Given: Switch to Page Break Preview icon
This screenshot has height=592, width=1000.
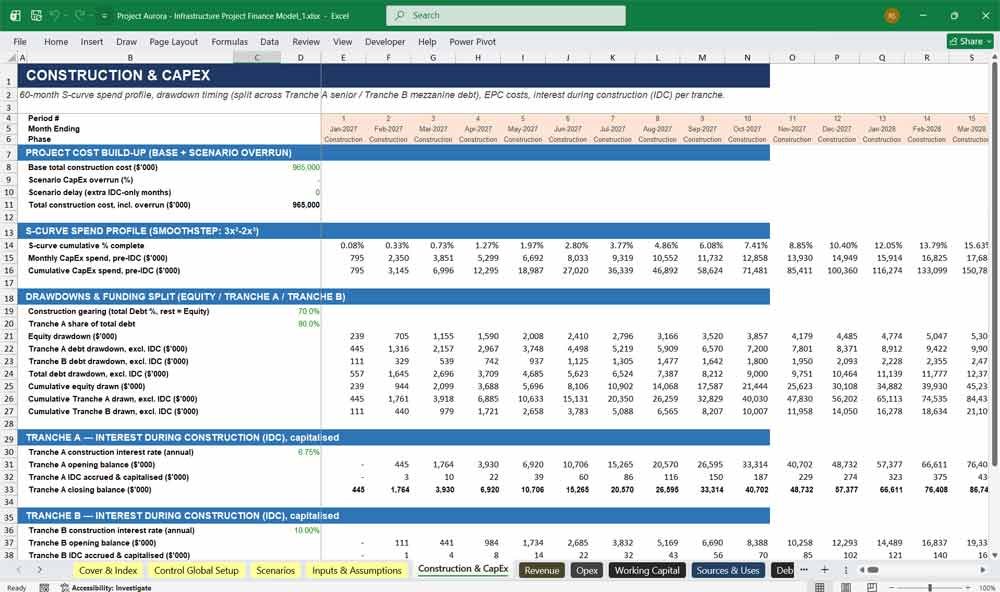Looking at the screenshot, I should (x=871, y=587).
